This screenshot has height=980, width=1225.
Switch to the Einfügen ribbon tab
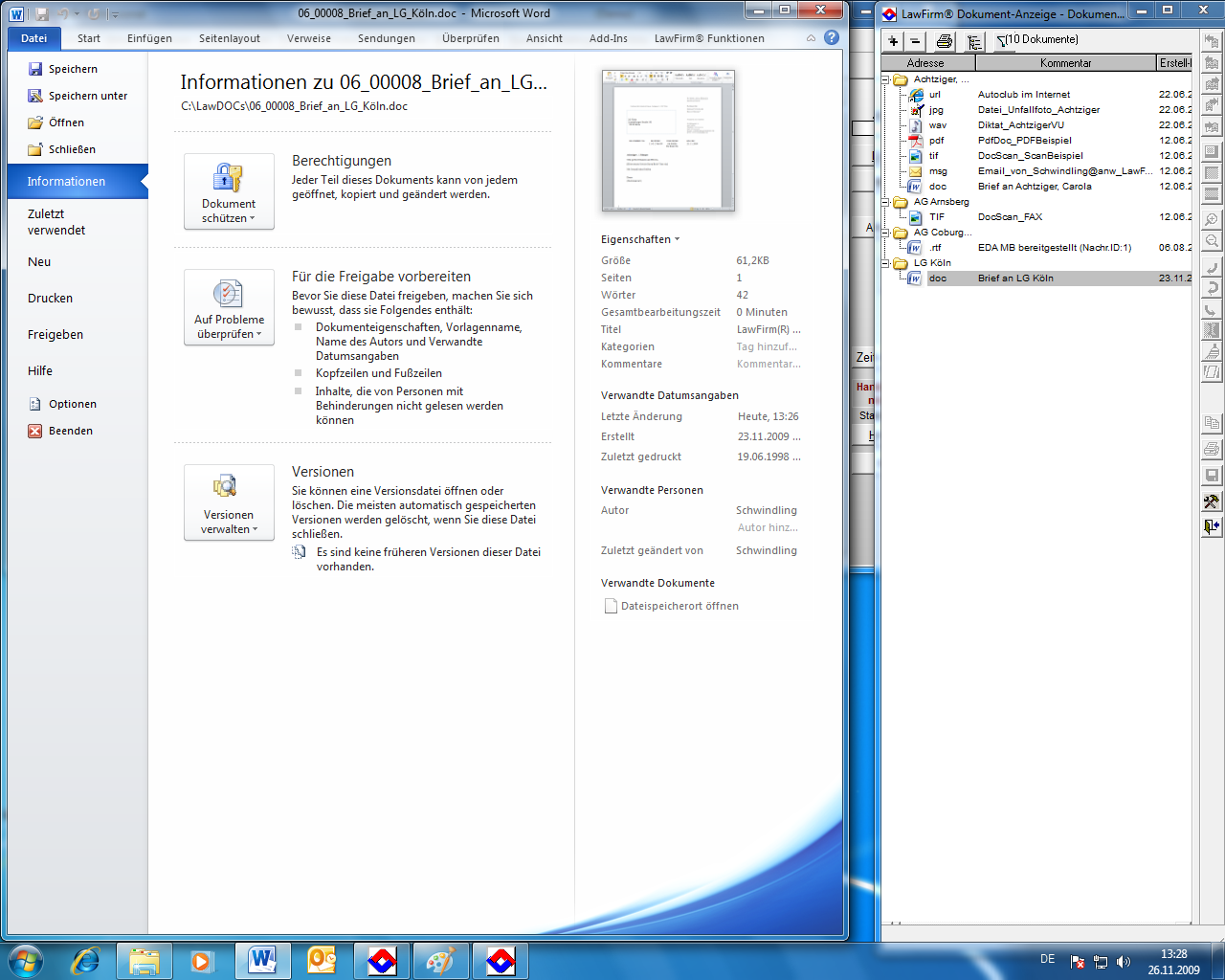149,38
